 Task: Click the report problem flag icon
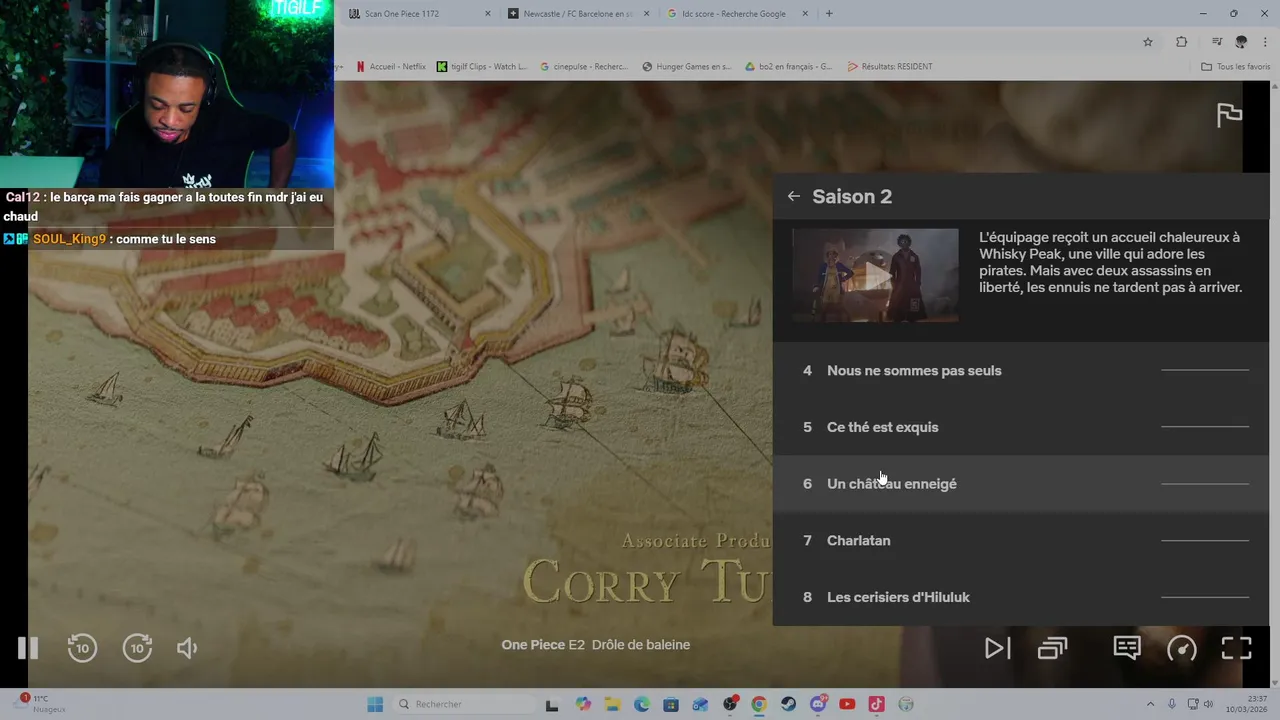click(x=1229, y=115)
